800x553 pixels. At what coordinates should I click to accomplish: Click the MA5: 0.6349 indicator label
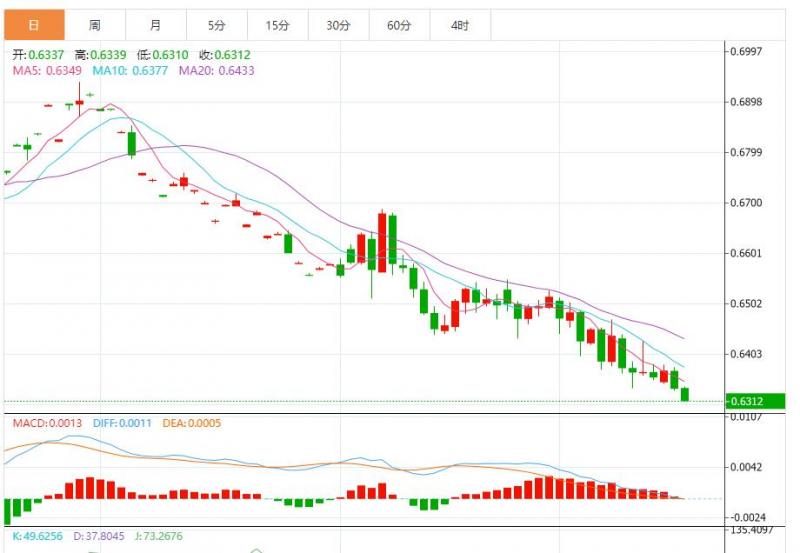point(47,70)
